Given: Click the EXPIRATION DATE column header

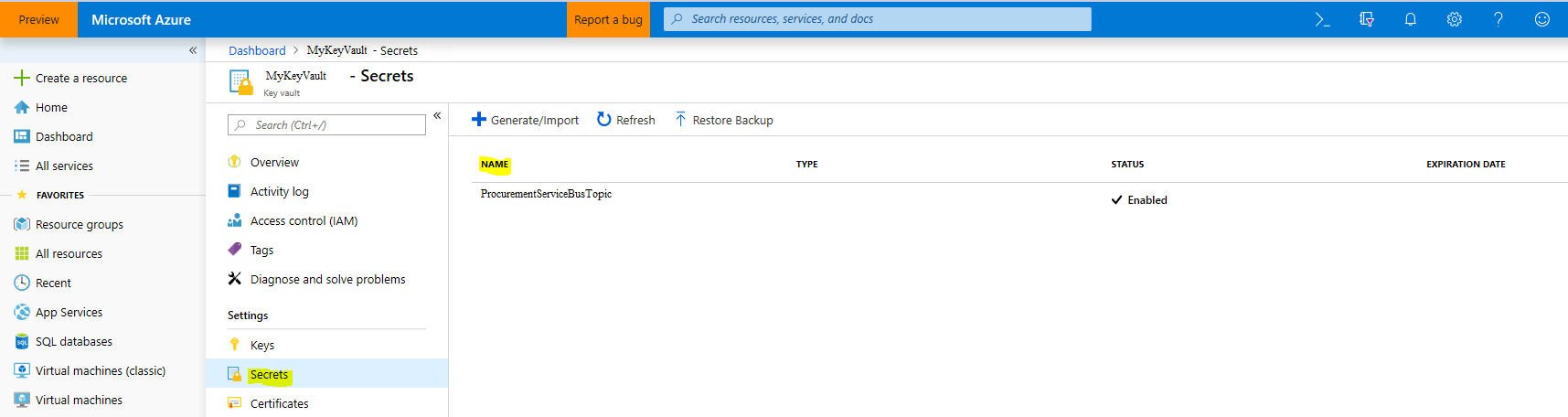Looking at the screenshot, I should pos(1466,165).
